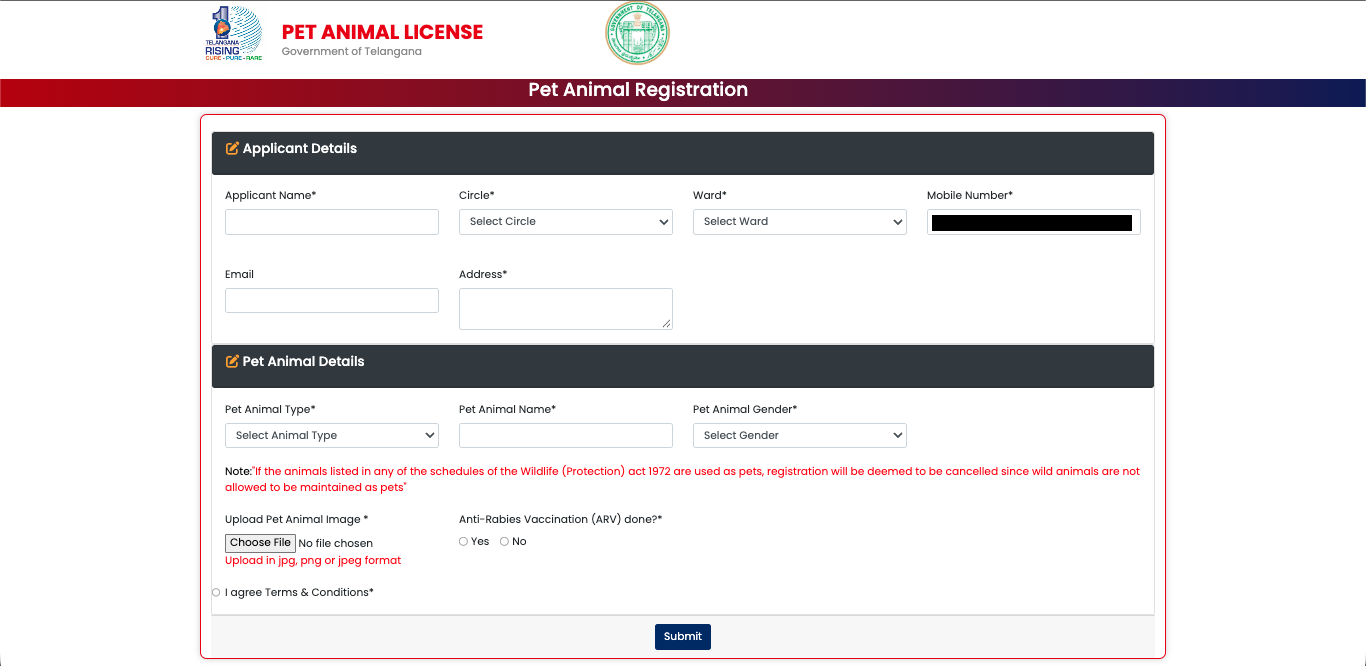Click the edit icon beside Applicant Details
1366x666 pixels.
pos(232,148)
